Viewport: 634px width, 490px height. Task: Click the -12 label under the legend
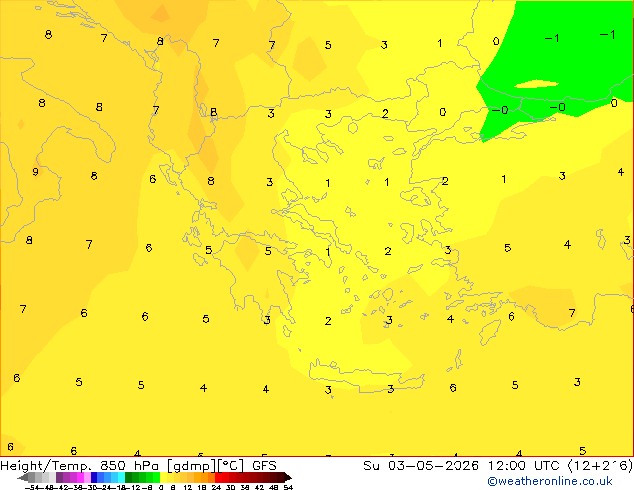coord(135,487)
